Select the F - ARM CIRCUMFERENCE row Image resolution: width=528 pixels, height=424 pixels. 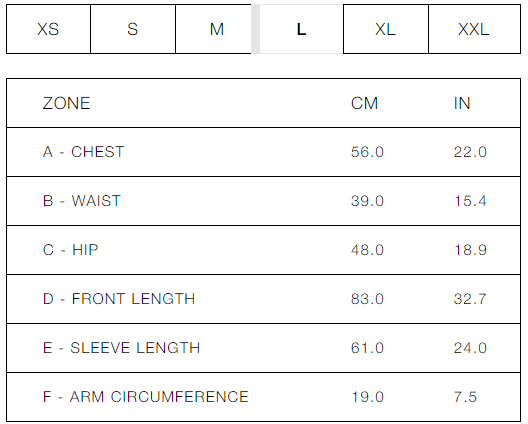coord(263,397)
